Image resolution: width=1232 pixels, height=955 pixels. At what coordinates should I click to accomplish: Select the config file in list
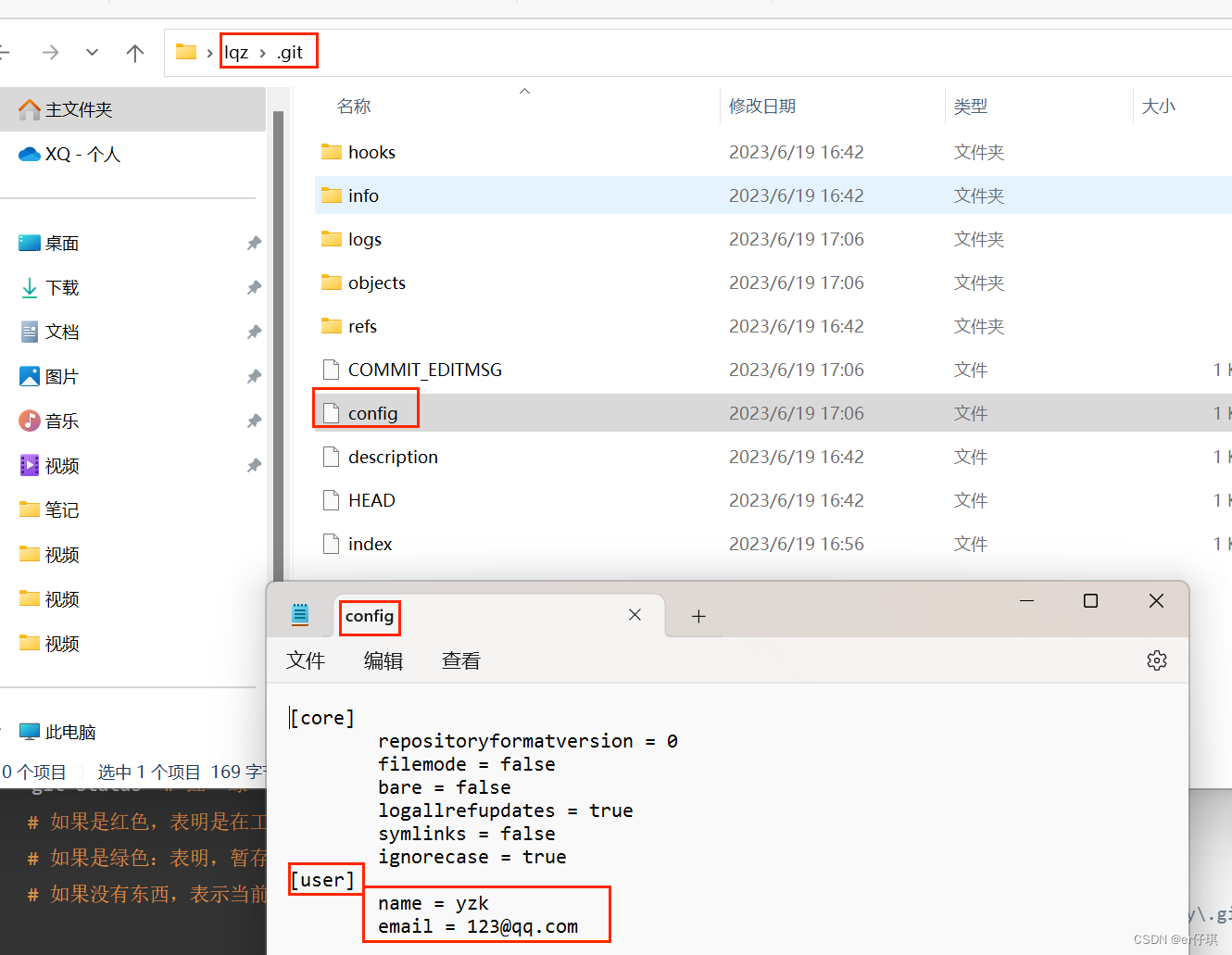coord(773,413)
